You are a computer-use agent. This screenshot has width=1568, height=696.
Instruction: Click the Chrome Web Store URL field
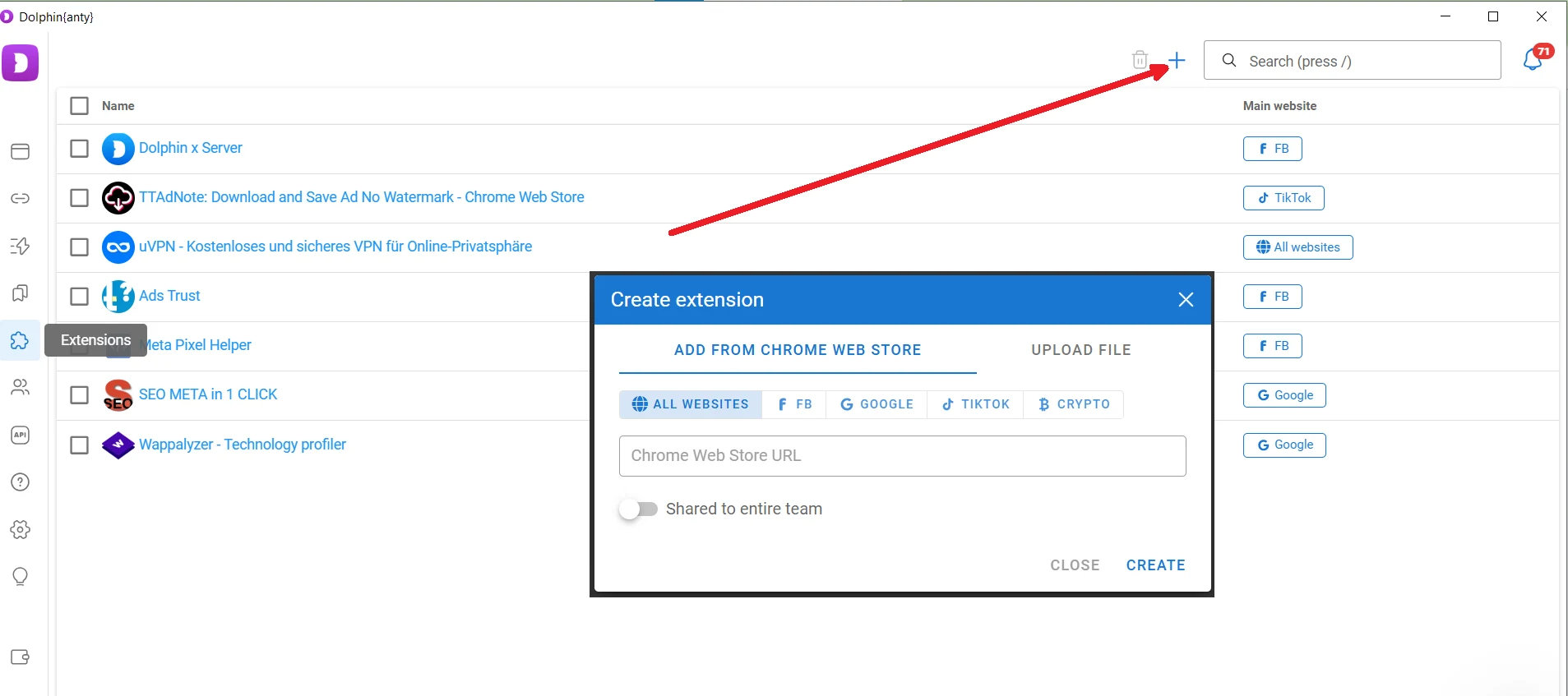click(x=903, y=456)
